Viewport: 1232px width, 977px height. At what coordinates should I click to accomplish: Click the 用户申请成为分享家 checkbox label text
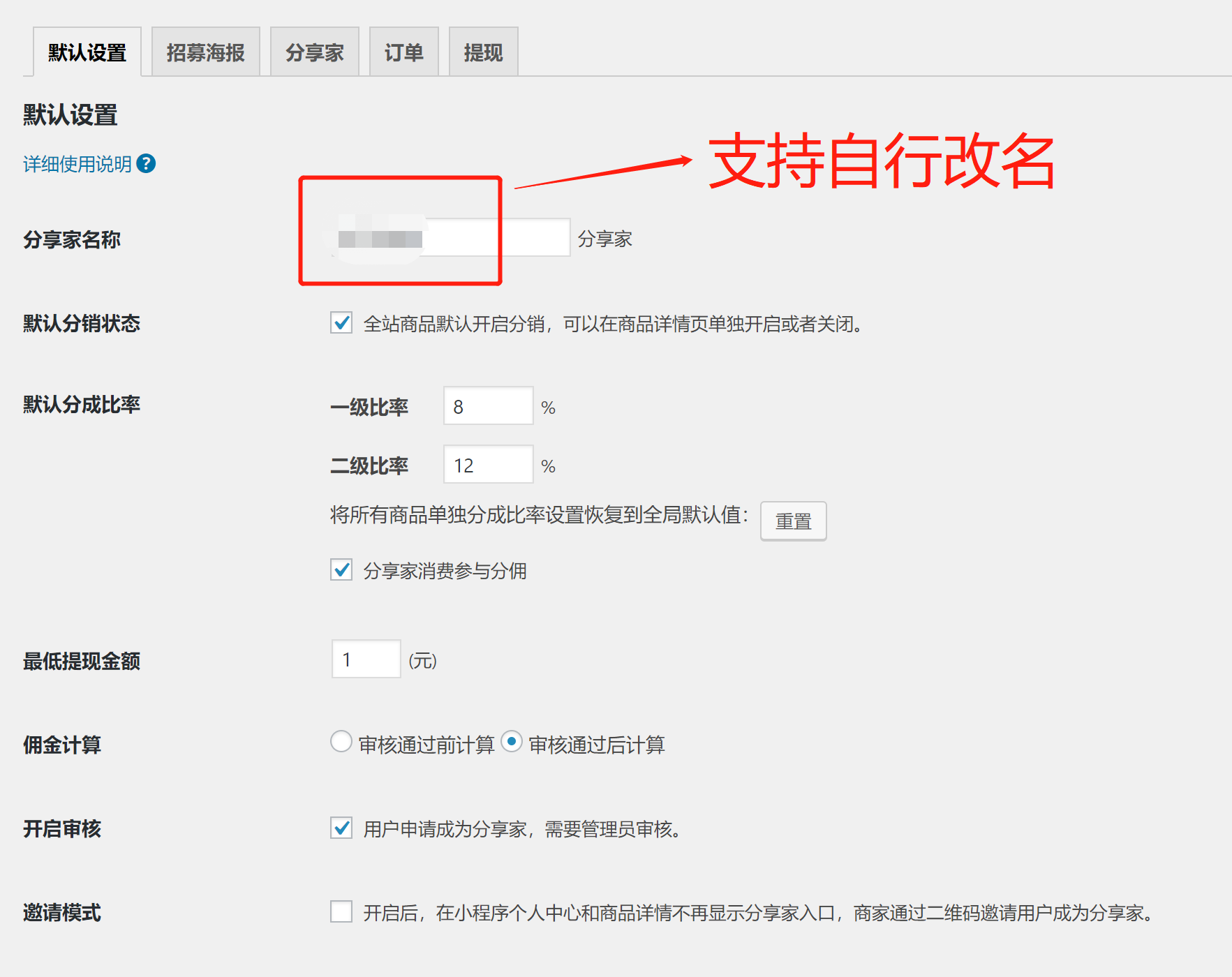(521, 829)
